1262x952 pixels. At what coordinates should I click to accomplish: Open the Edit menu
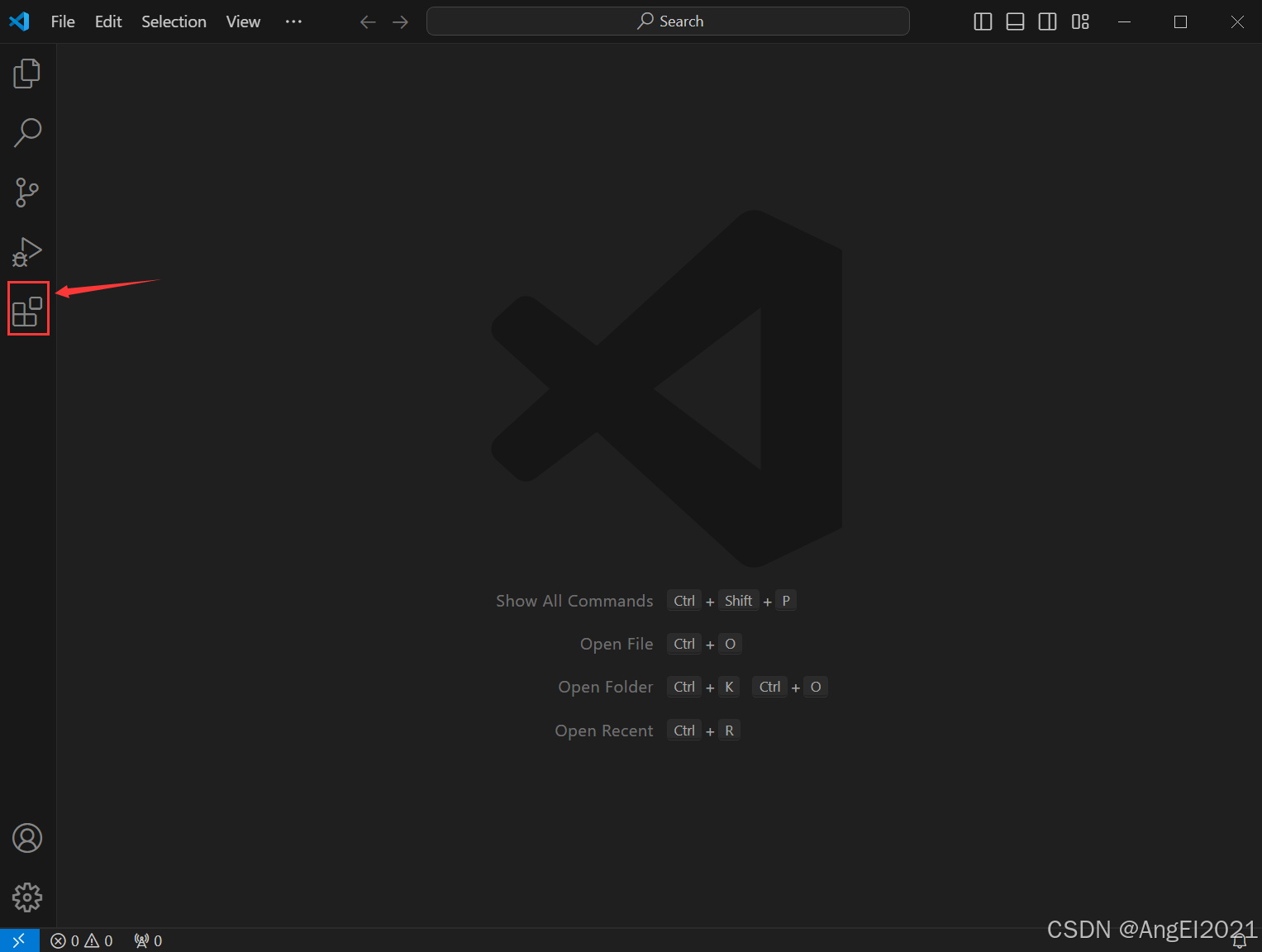pyautogui.click(x=108, y=21)
